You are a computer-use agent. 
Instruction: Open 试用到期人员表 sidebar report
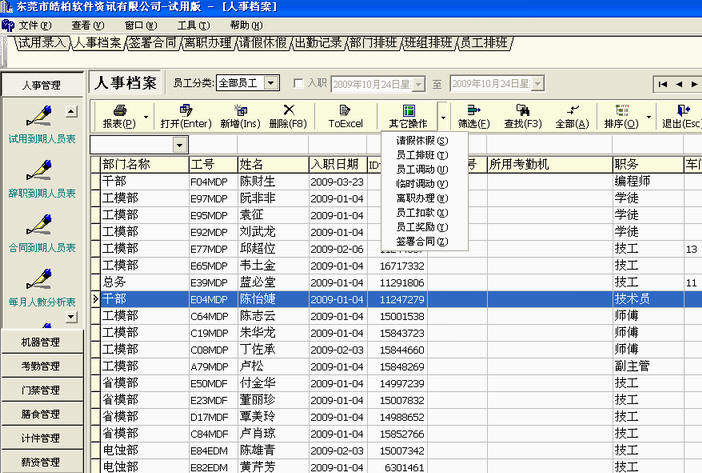pos(42,125)
